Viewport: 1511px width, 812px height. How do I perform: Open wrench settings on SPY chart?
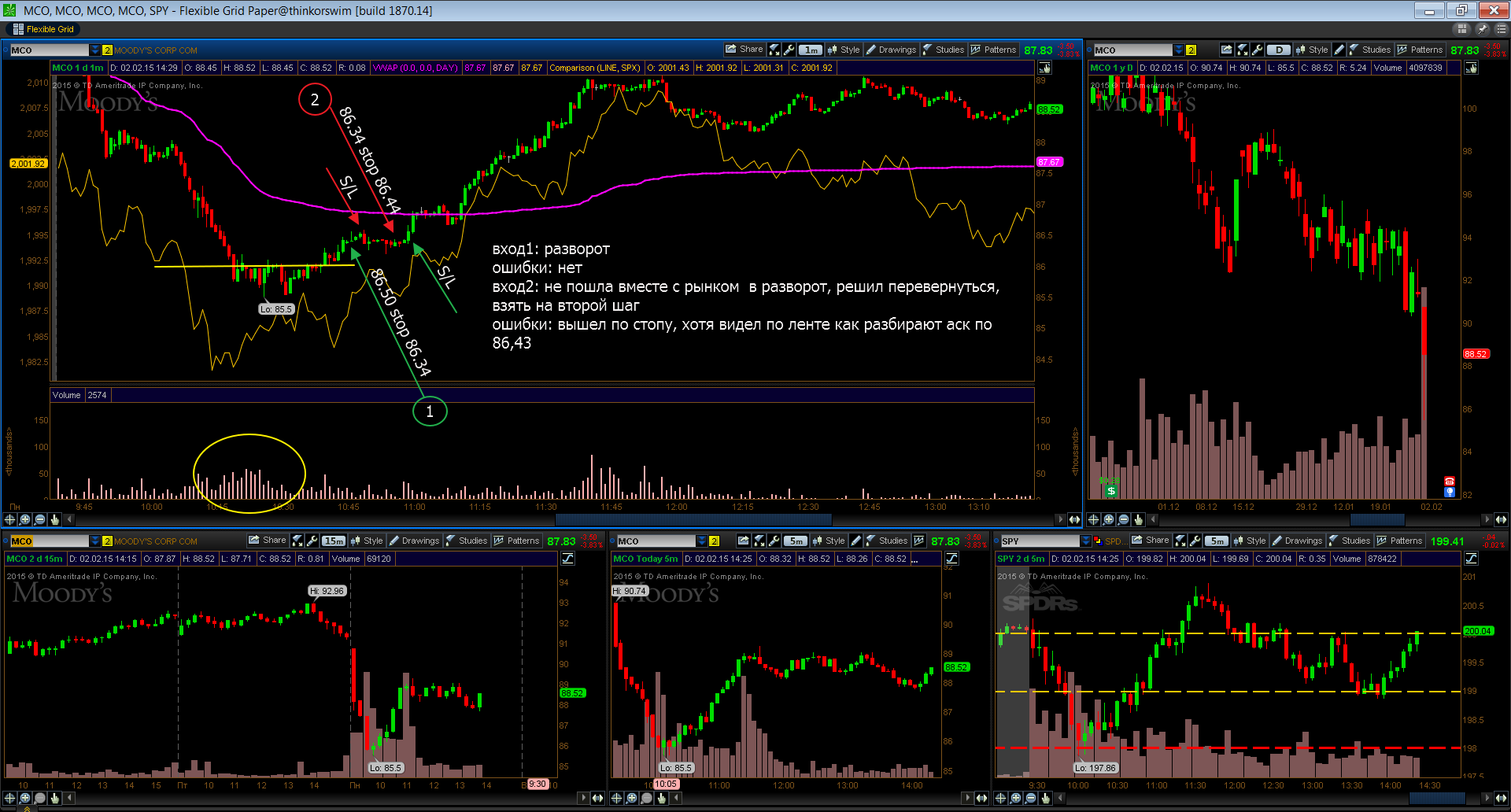point(1195,541)
